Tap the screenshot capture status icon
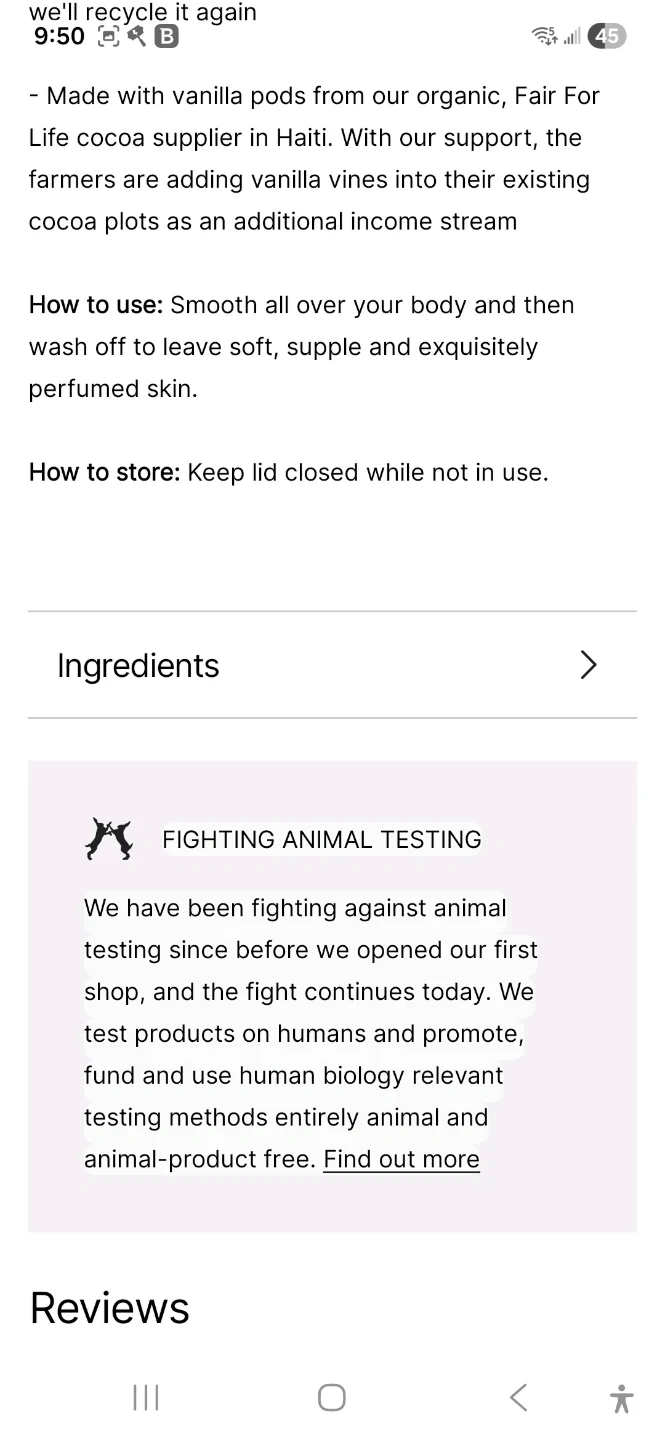 coord(108,37)
